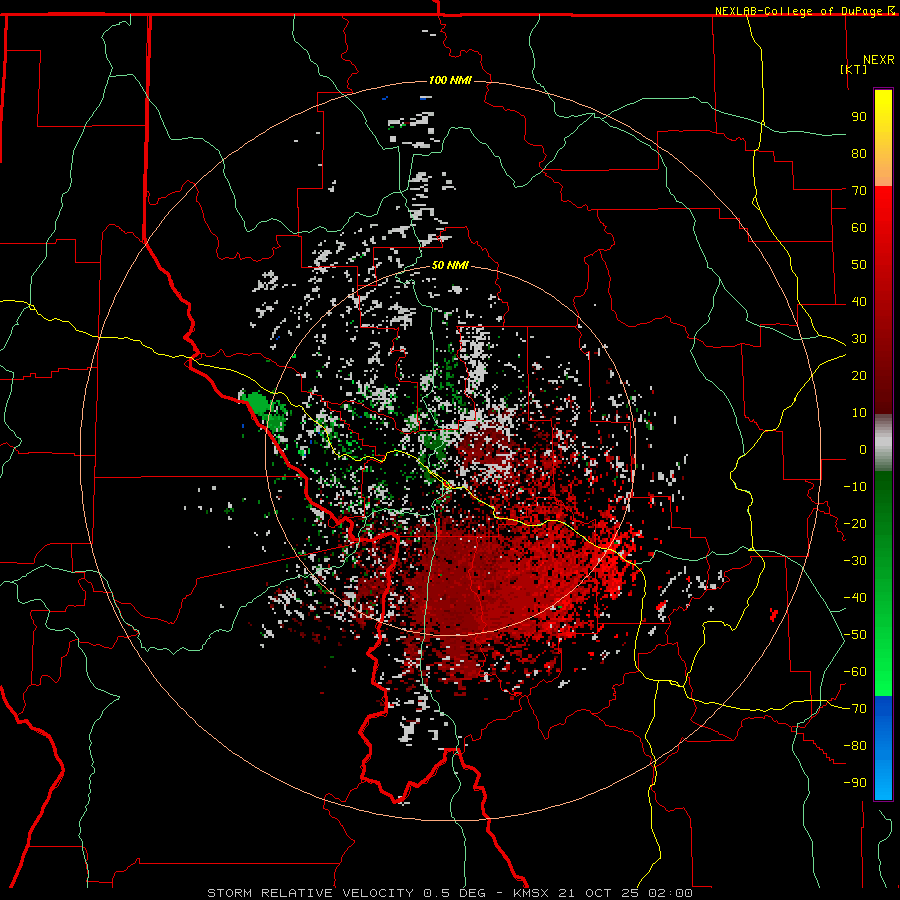Click the 0 value on velocity scale
Screen dimensions: 900x900
862,449
